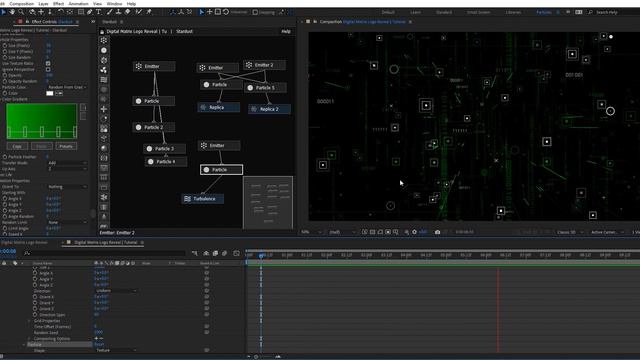Click the Help button in Stardust panel

(286, 31)
